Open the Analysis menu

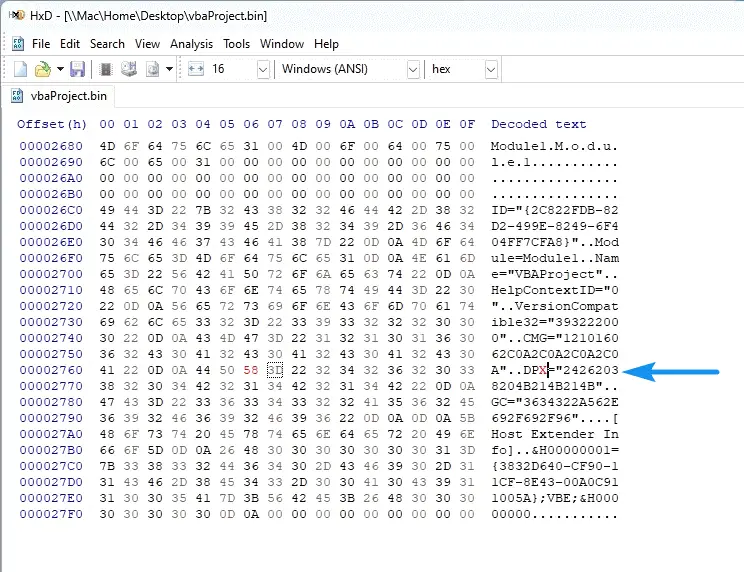pos(191,44)
